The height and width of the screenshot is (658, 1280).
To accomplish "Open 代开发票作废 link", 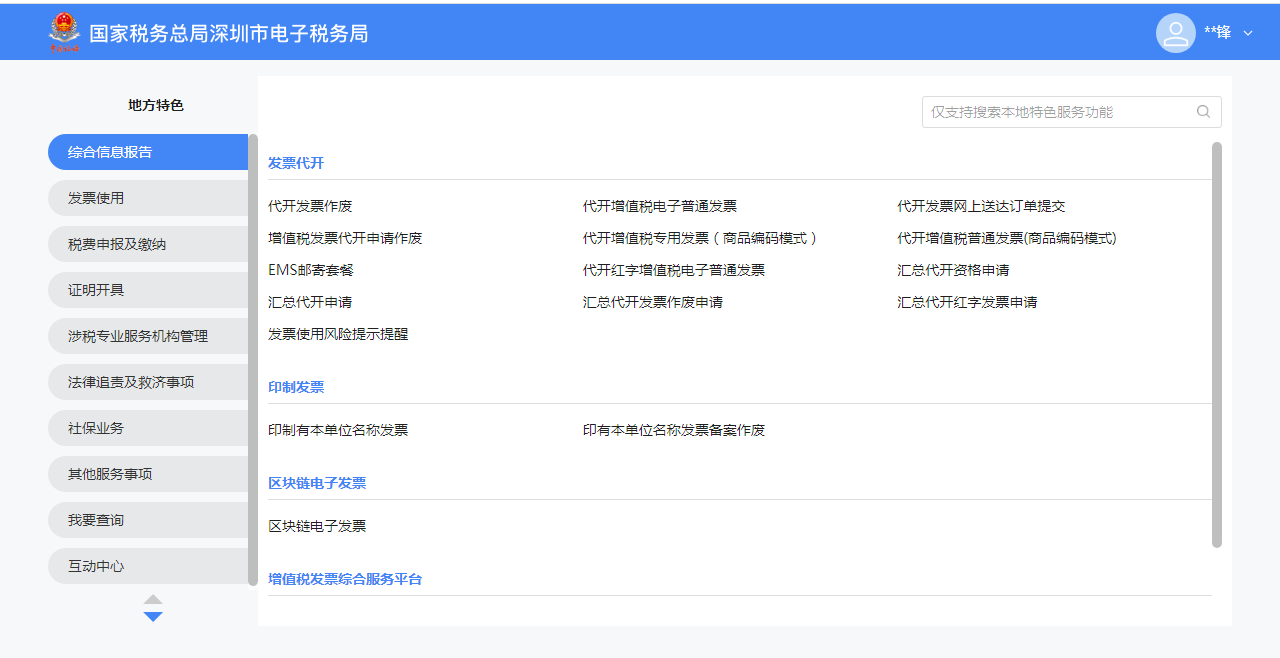I will (x=310, y=206).
